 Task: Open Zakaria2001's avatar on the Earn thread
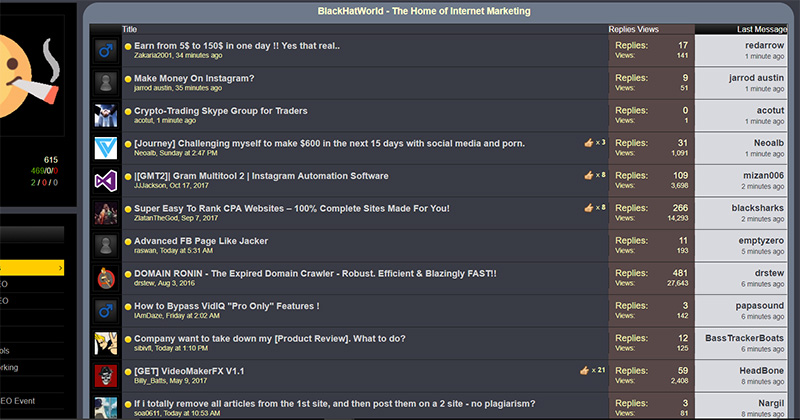(106, 51)
